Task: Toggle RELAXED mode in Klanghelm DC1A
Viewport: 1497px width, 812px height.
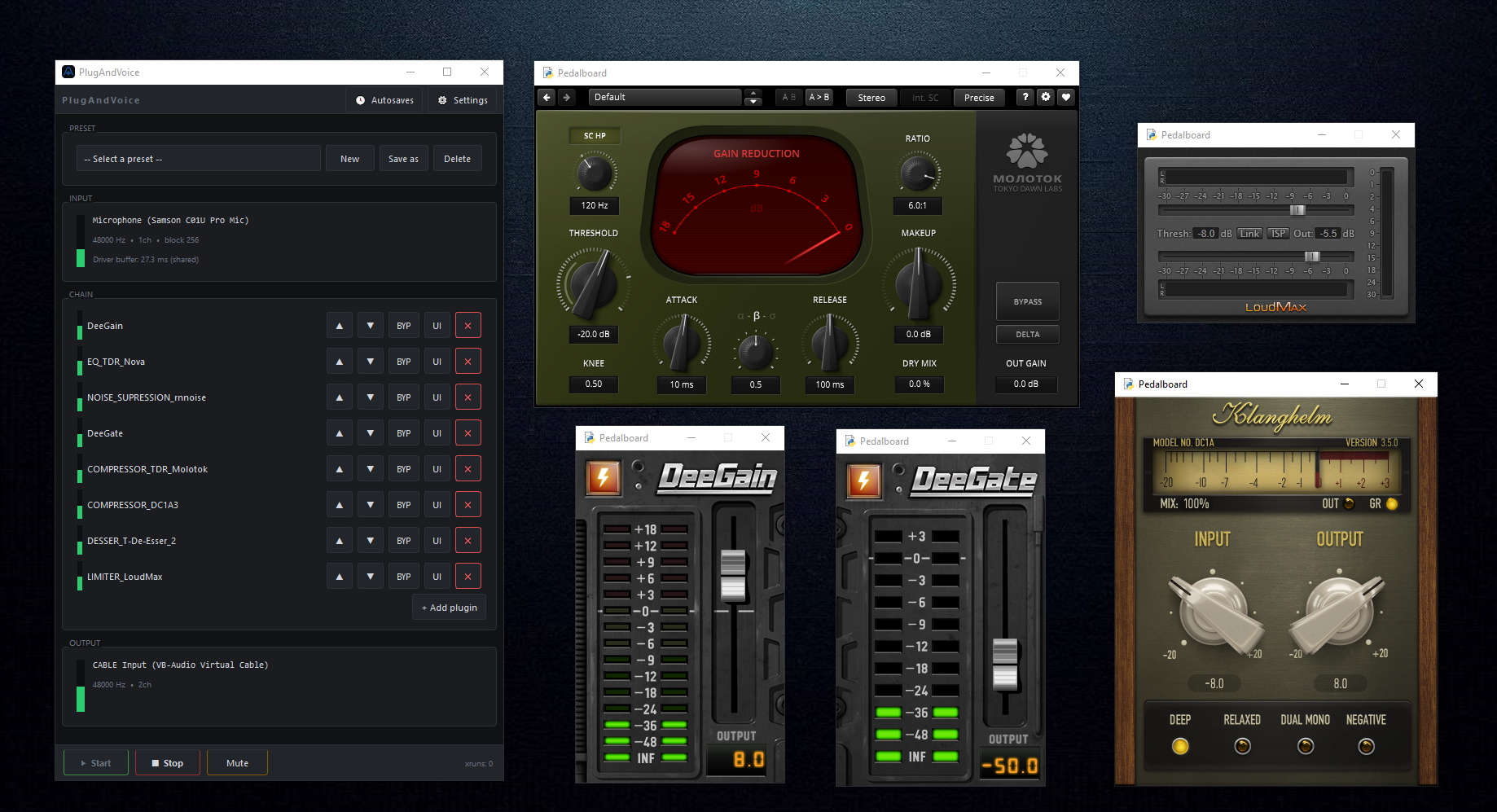Action: 1242,745
